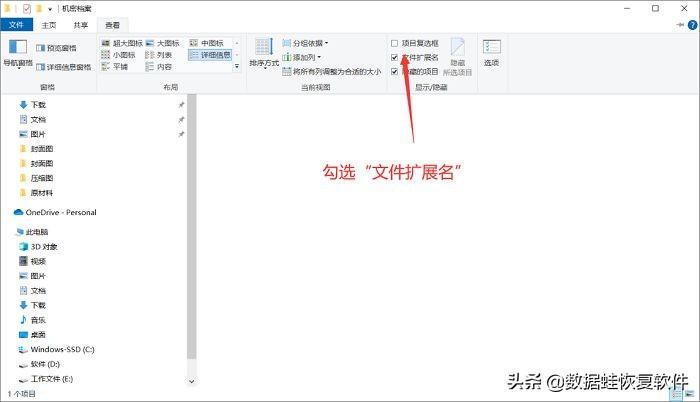Show the 详细信息窗格 details pane
Viewport: 700px width, 402px height.
click(65, 67)
